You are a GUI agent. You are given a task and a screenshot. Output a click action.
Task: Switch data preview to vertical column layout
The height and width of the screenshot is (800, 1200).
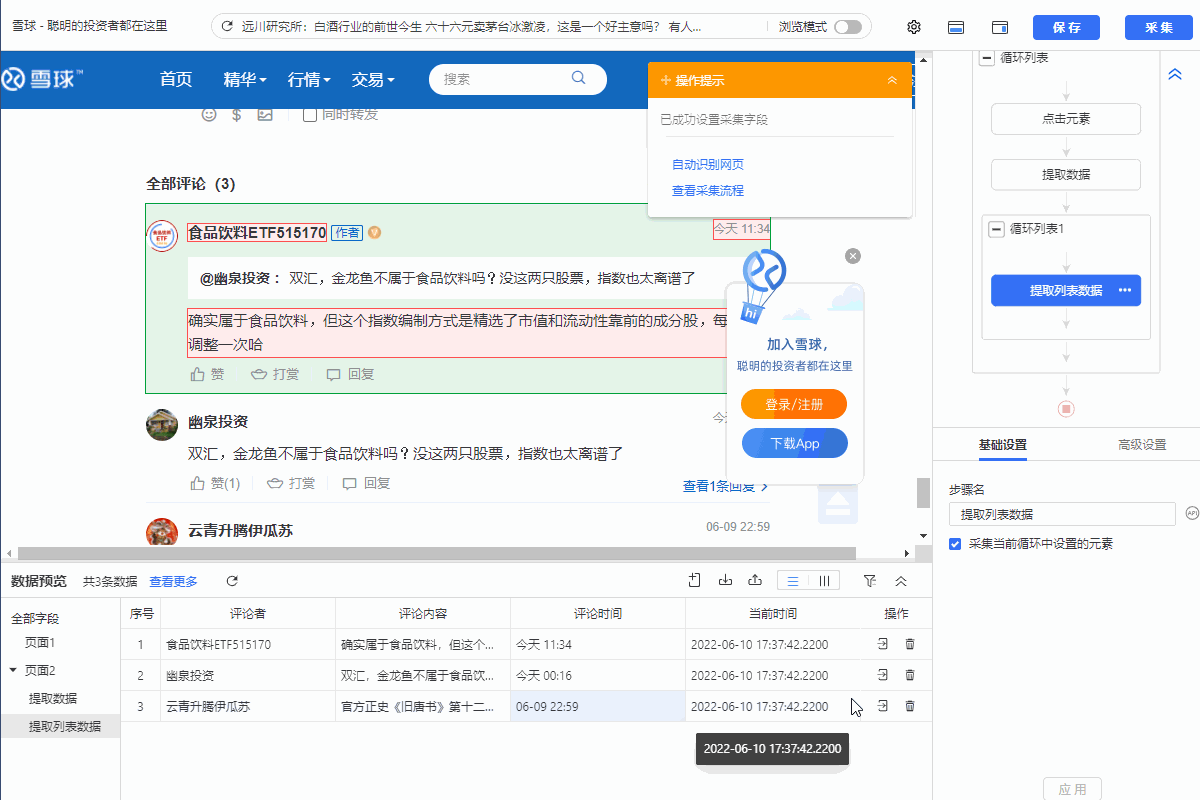tap(824, 581)
